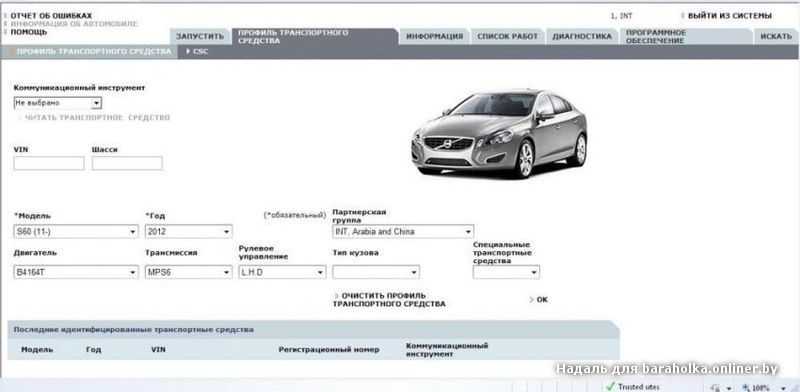Image resolution: width=800 pixels, height=392 pixels.
Task: Open the Информация tab
Action: [435, 37]
